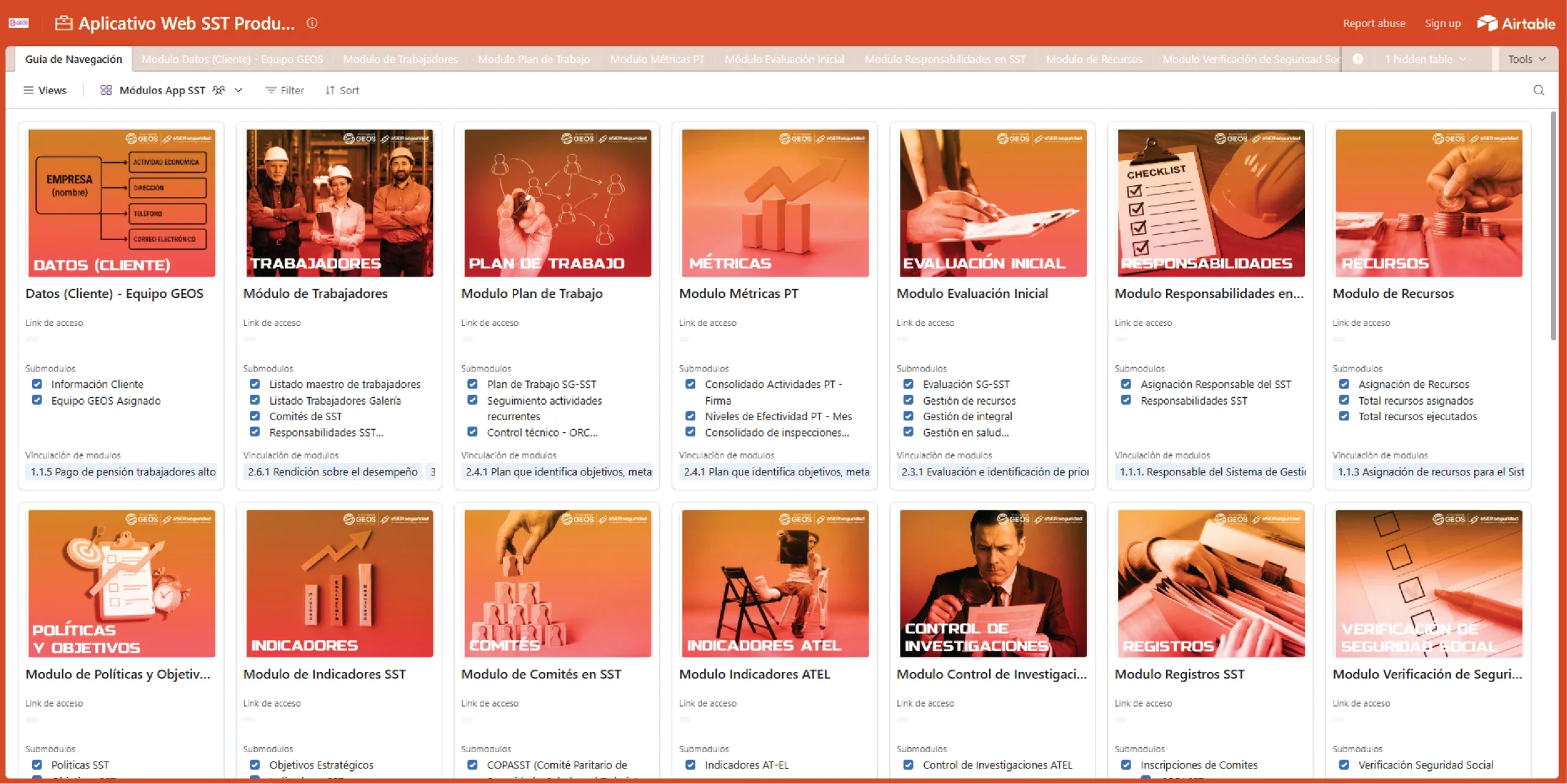Open the Modulo de Recursos tab
Image resolution: width=1567 pixels, height=784 pixels.
(x=1094, y=59)
